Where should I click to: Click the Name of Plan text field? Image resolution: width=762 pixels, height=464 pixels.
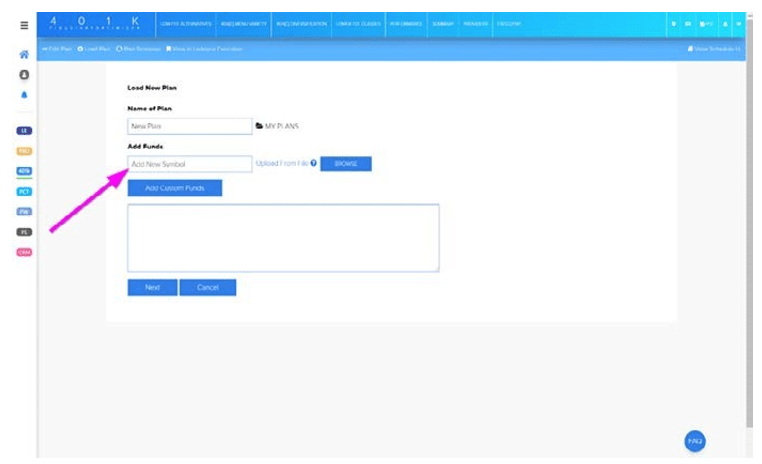click(189, 127)
